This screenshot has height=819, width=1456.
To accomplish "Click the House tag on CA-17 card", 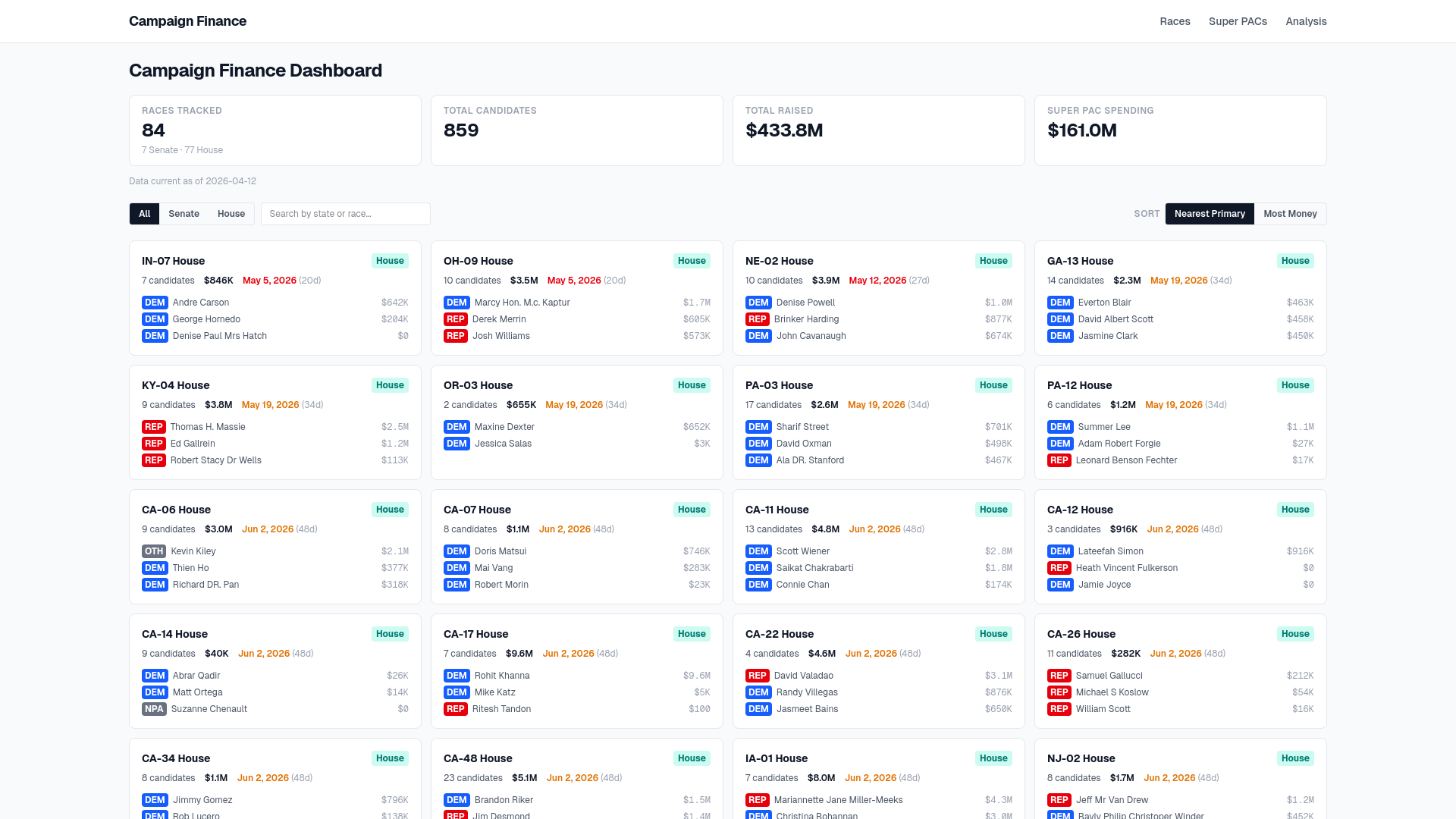I will tap(692, 634).
